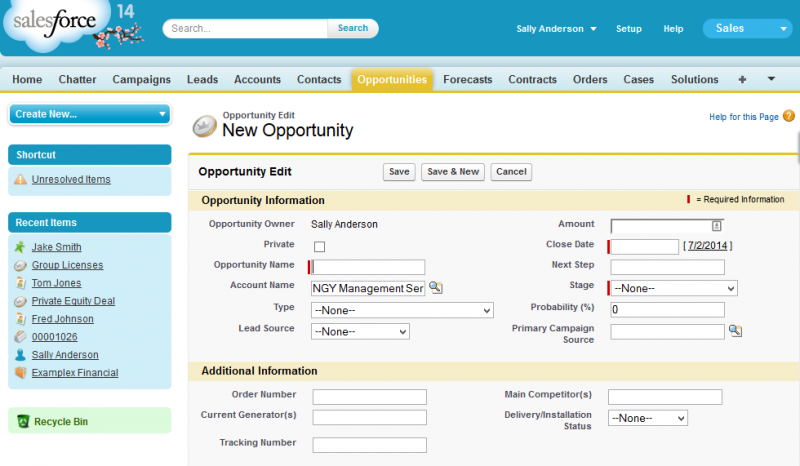Open the Leads tab
The width and height of the screenshot is (800, 466).
click(x=202, y=79)
